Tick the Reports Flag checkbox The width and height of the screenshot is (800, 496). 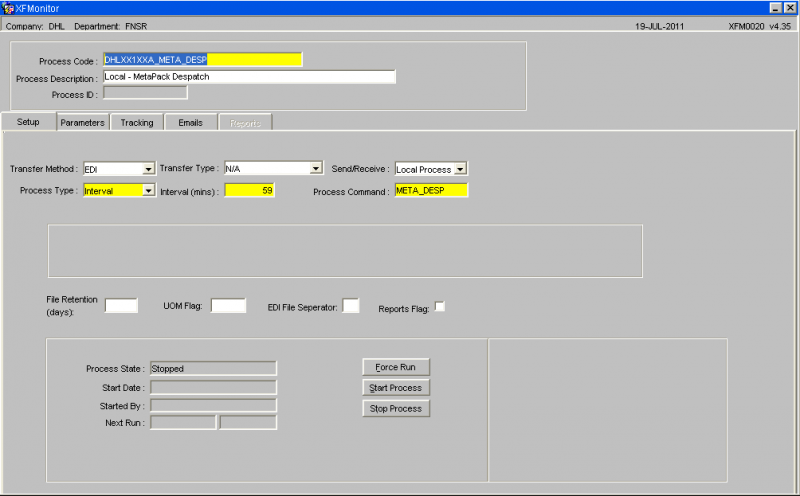tap(439, 307)
